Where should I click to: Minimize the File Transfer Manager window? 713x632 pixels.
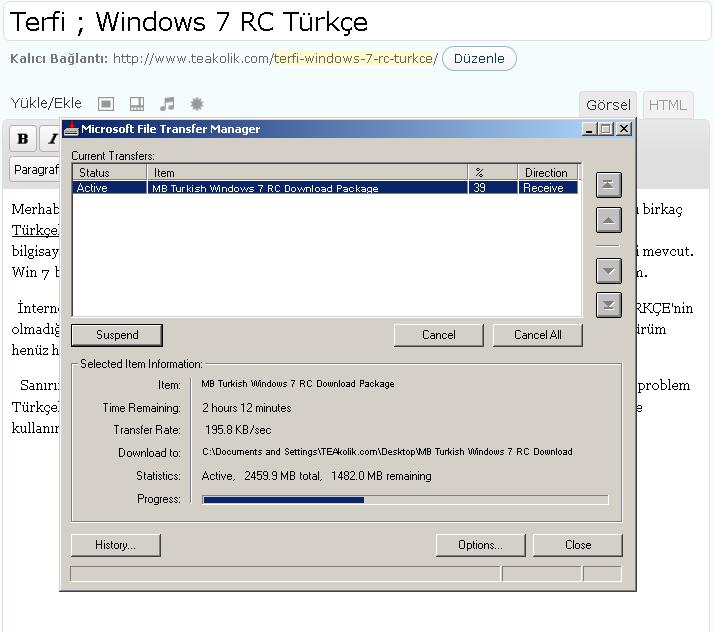[590, 129]
